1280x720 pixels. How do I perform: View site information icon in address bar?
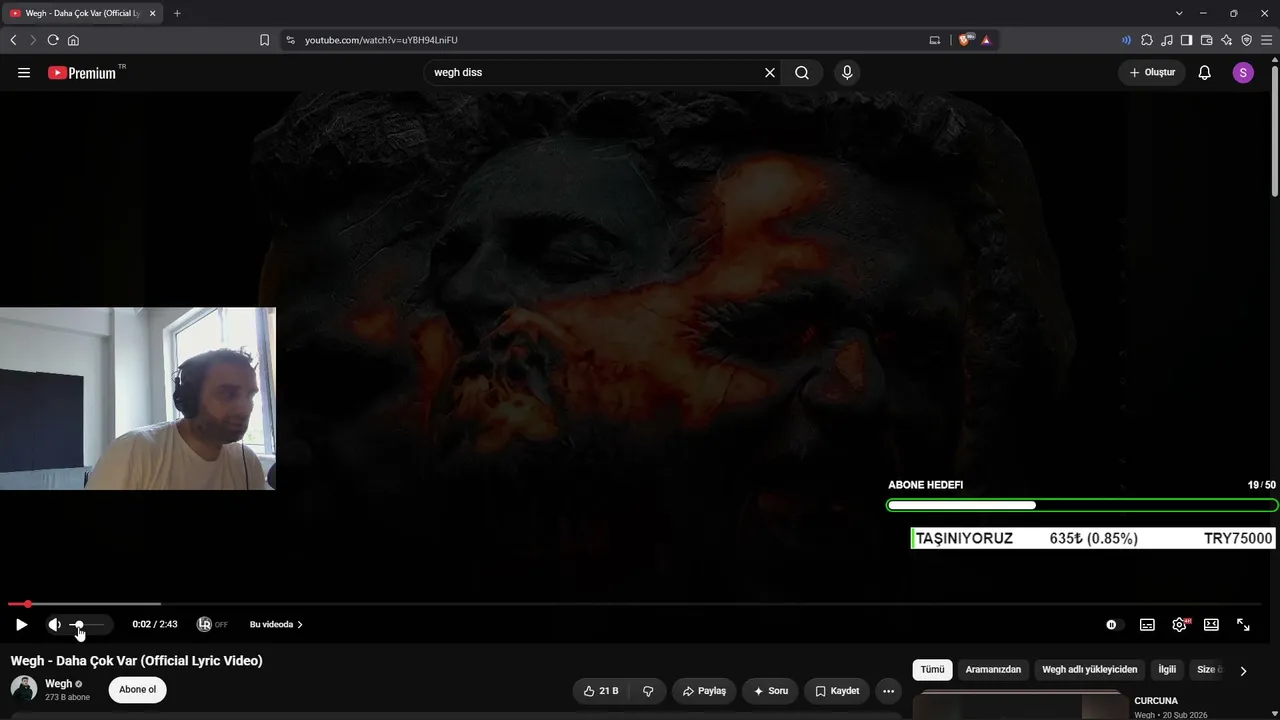(290, 40)
